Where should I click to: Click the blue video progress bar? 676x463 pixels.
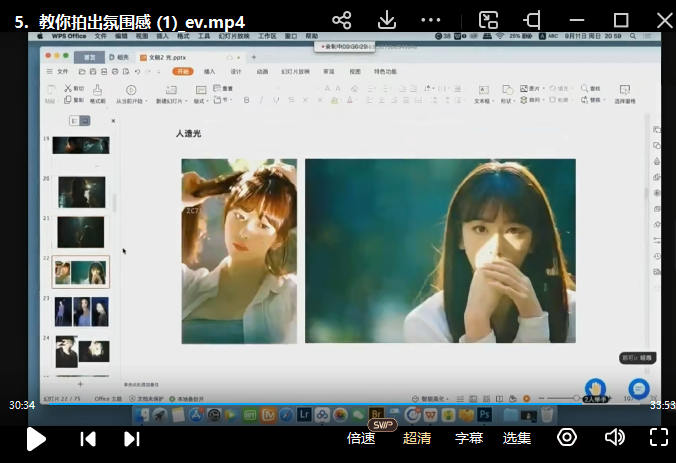(x=300, y=405)
